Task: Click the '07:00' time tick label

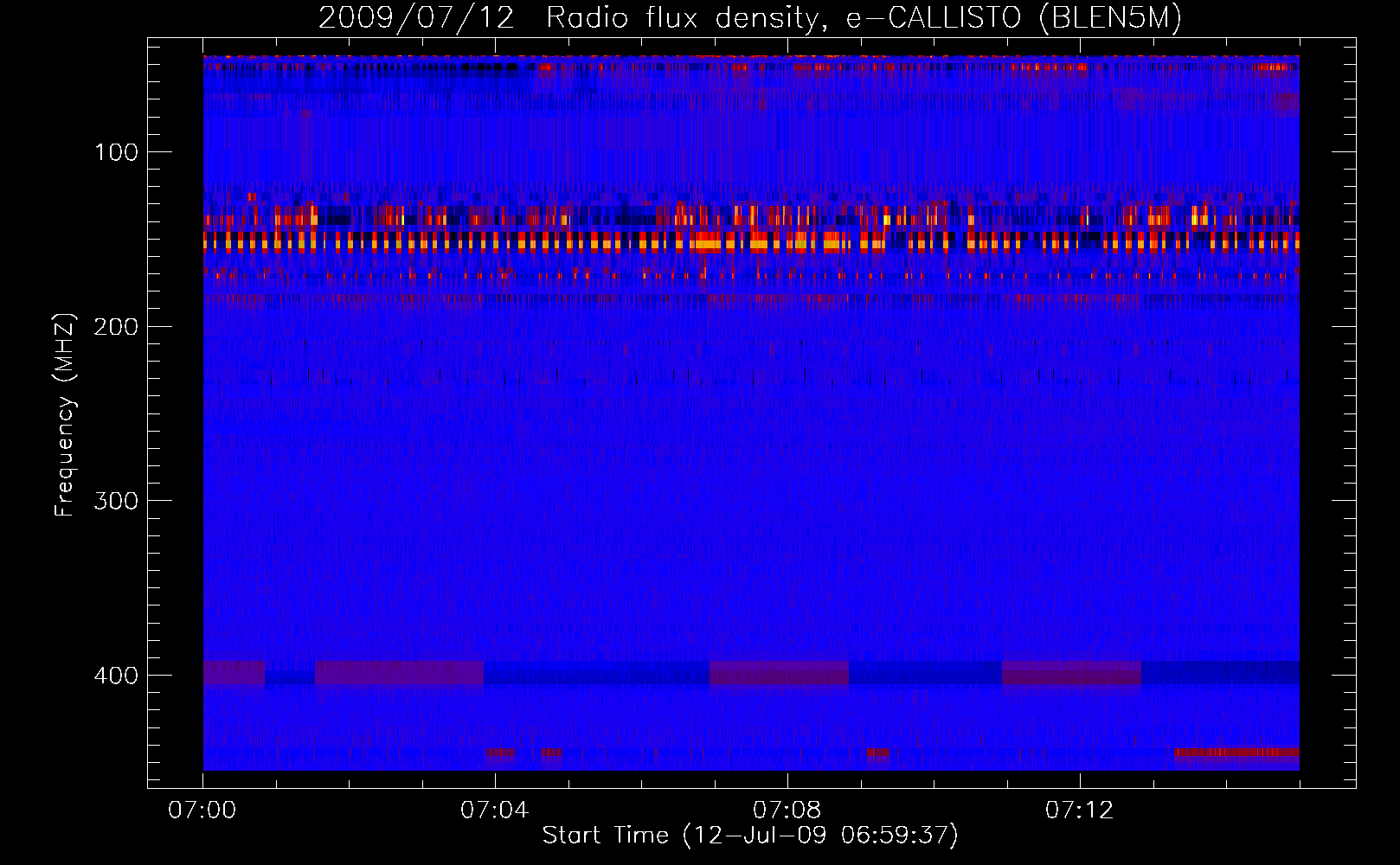Action: point(202,811)
